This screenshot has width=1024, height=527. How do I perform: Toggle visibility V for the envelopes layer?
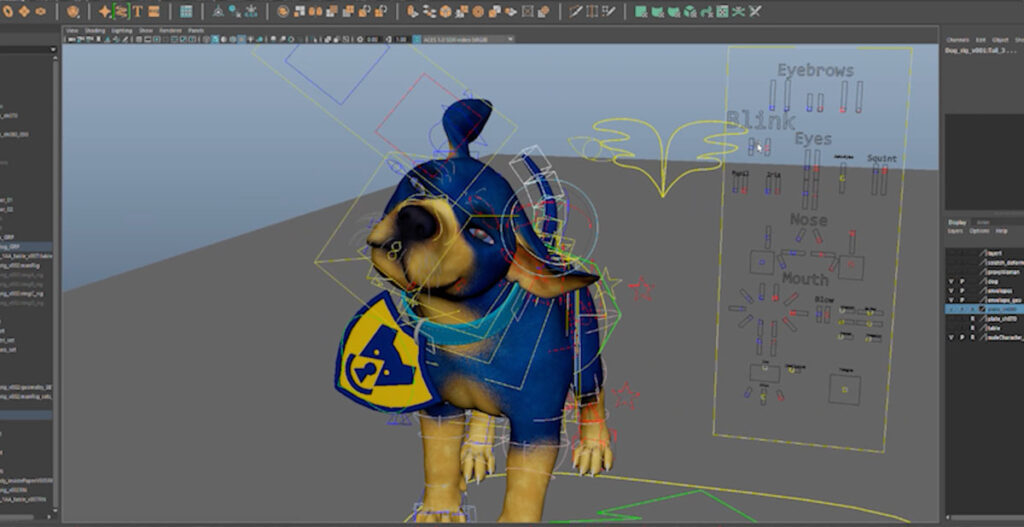tap(950, 291)
